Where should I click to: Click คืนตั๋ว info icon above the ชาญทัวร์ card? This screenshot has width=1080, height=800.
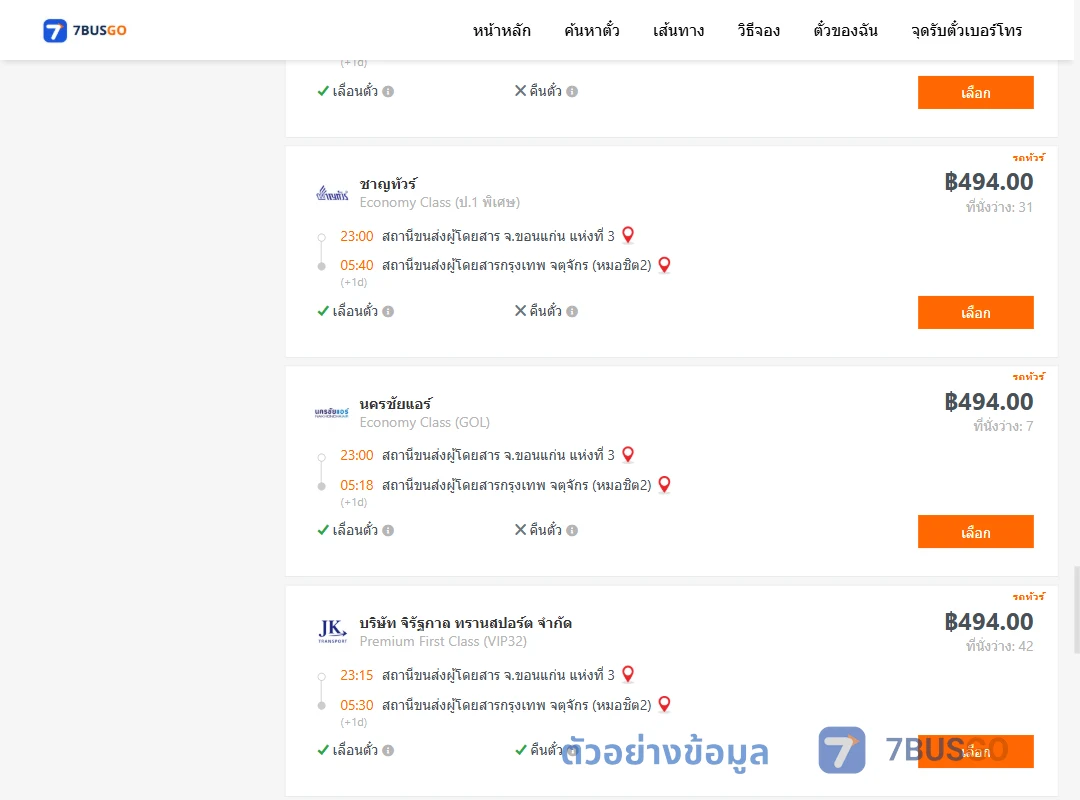point(572,91)
